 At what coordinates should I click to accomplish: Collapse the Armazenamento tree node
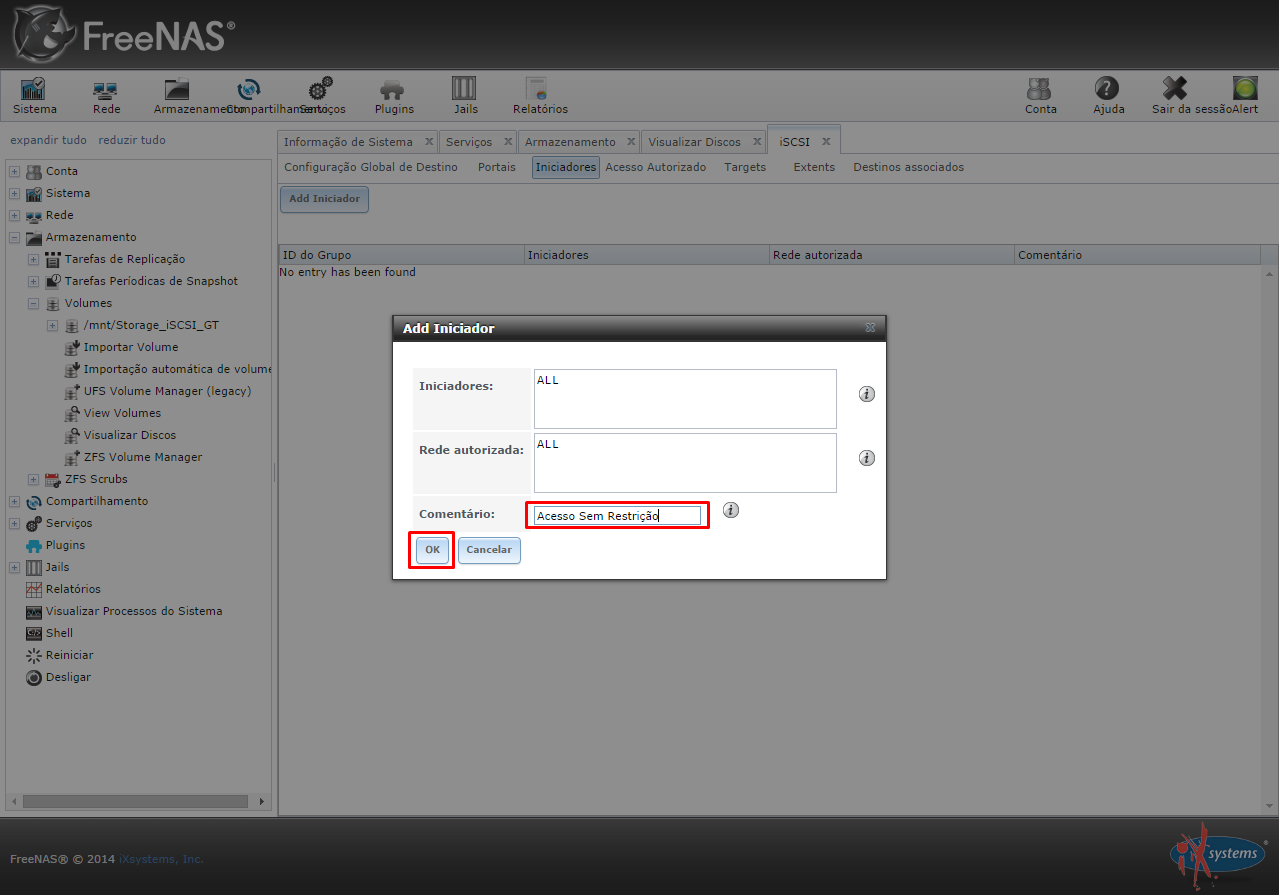[x=15, y=237]
